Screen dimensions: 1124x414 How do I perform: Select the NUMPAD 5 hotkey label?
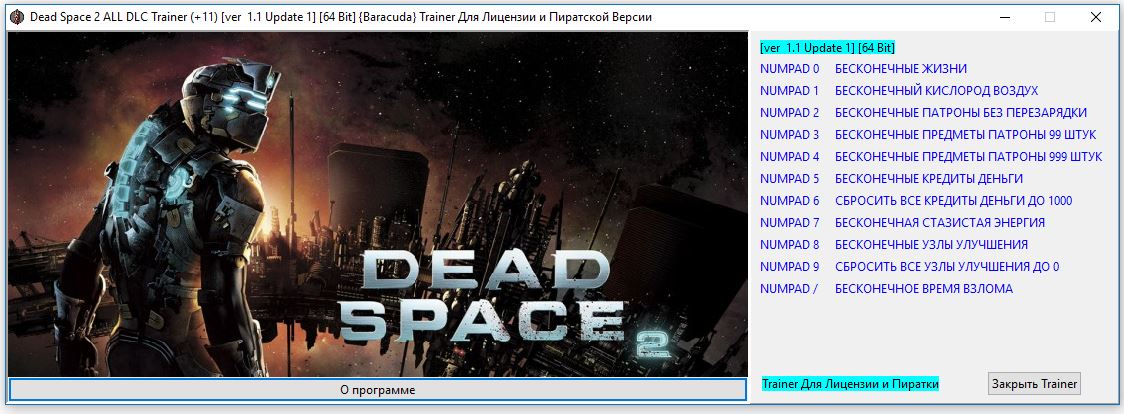[x=789, y=178]
